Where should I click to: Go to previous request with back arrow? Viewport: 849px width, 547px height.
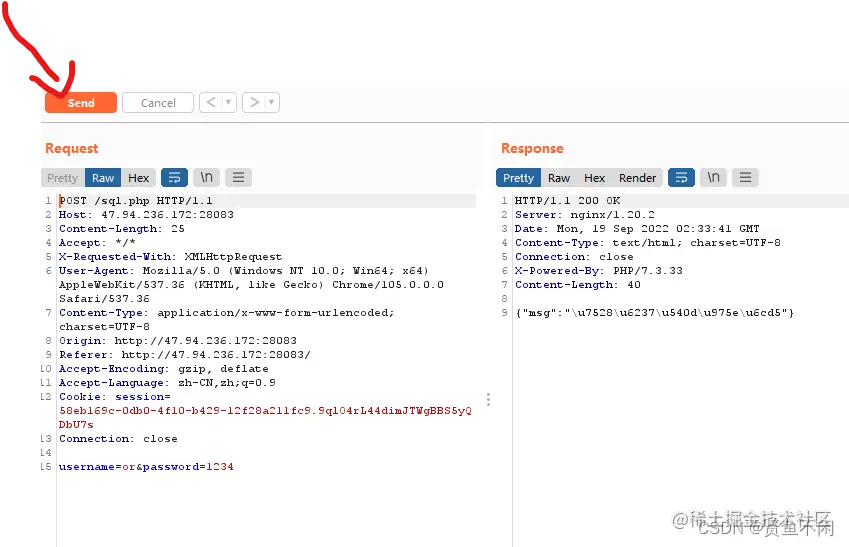pyautogui.click(x=211, y=102)
